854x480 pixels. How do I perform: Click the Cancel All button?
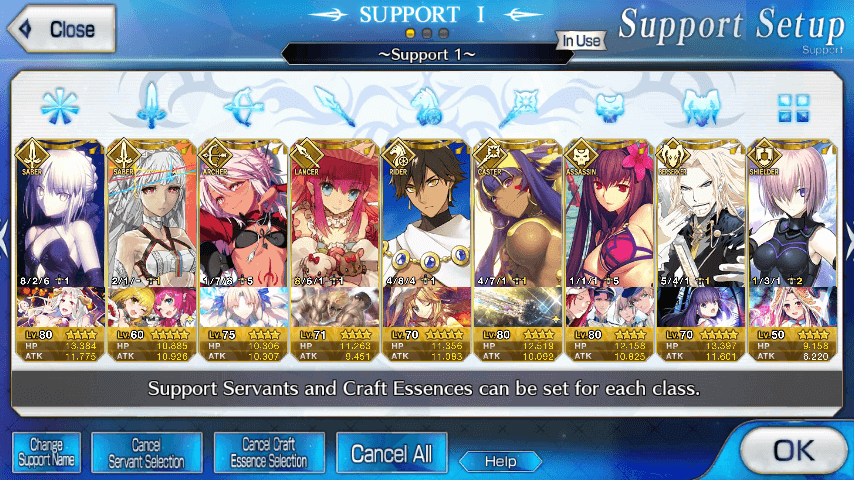[x=392, y=453]
